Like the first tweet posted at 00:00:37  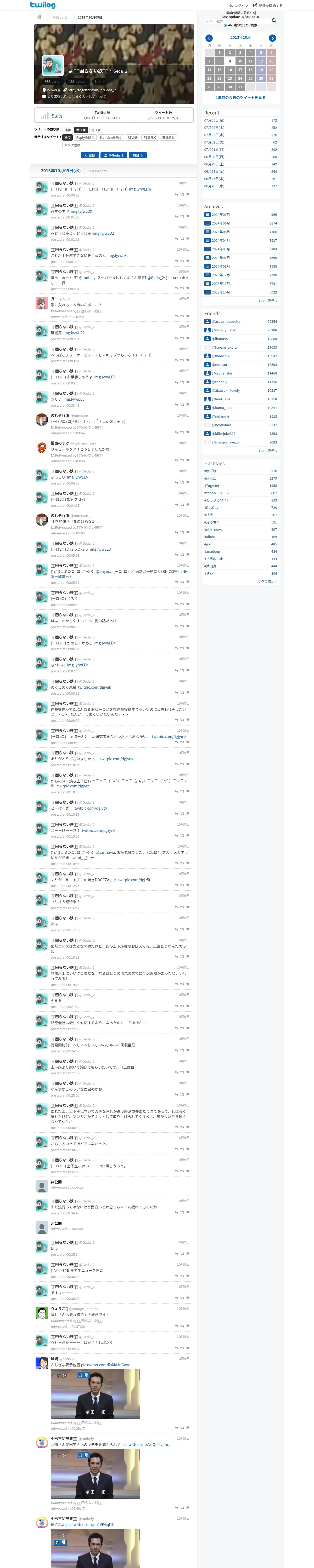188,195
